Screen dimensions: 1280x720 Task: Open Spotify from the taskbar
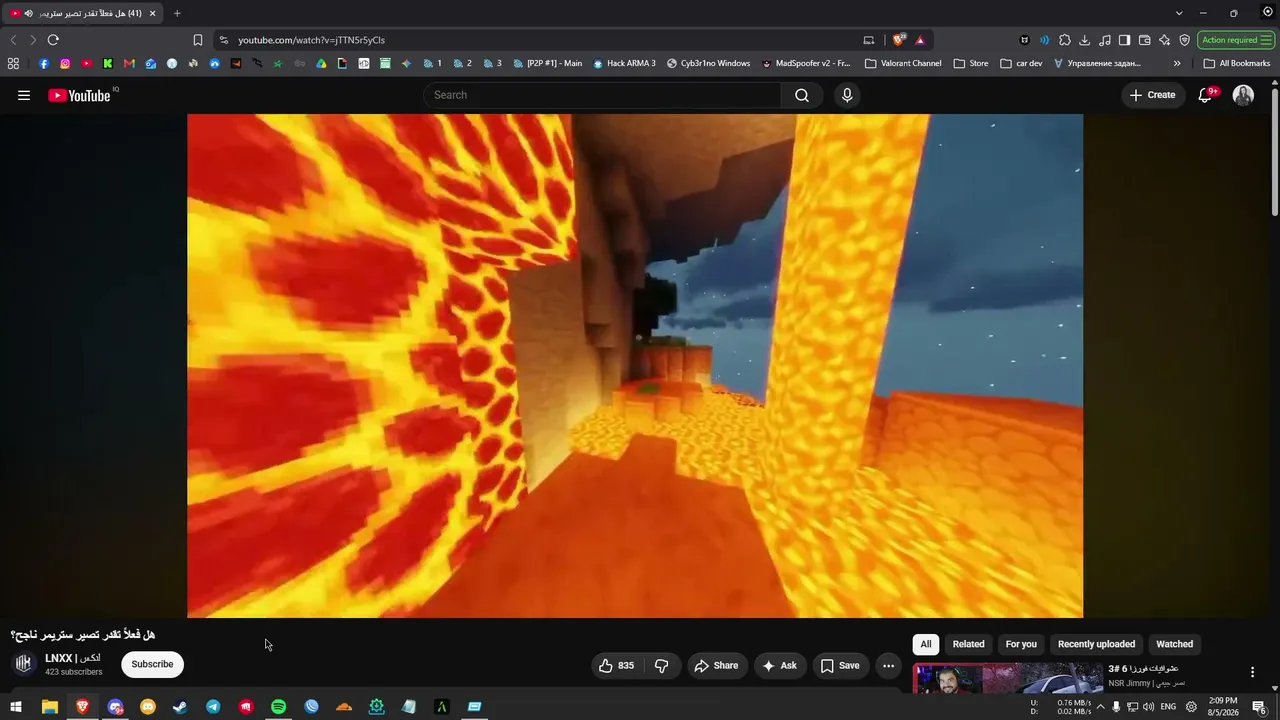pyautogui.click(x=279, y=707)
